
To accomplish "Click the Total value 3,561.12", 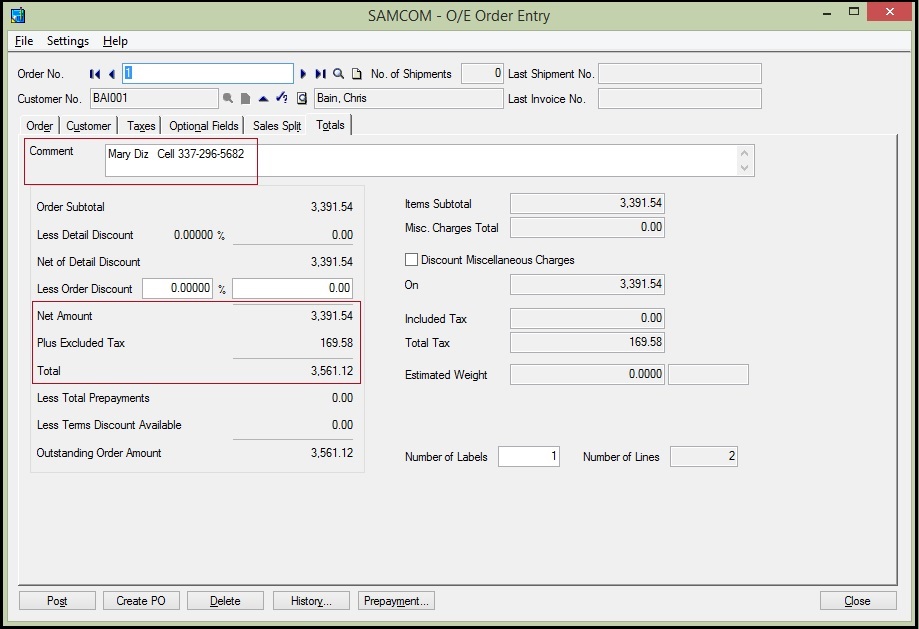I will tap(332, 371).
